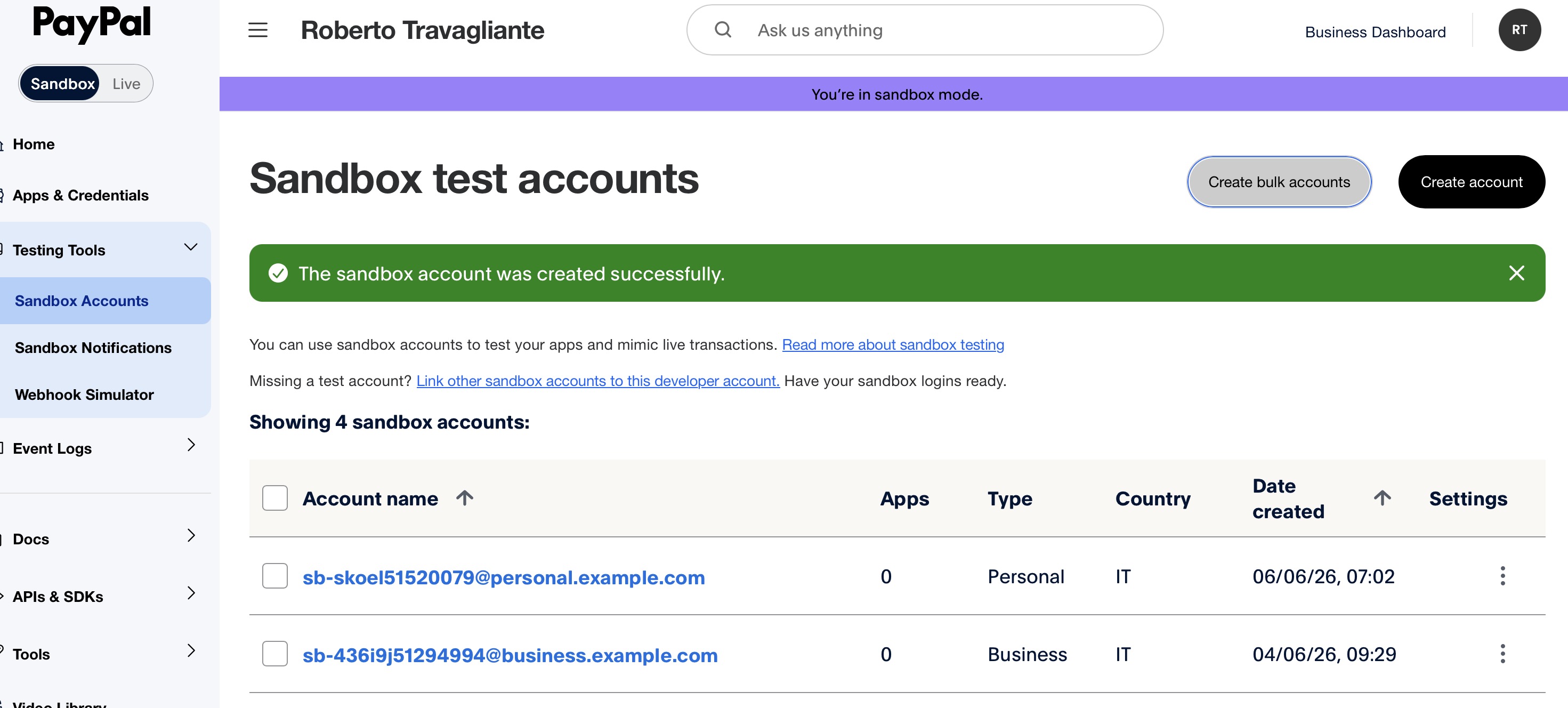This screenshot has width=1568, height=708.
Task: Click Docs sidebar label
Action: coord(31,540)
